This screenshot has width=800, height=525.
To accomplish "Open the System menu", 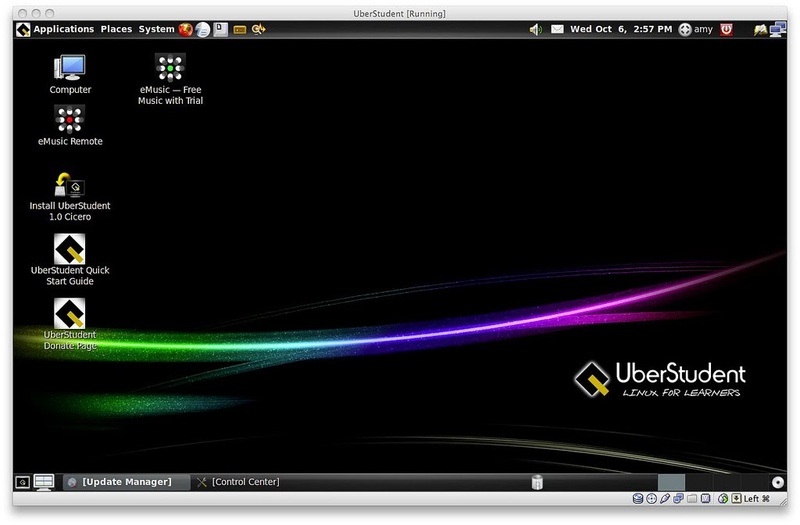I will tap(156, 29).
